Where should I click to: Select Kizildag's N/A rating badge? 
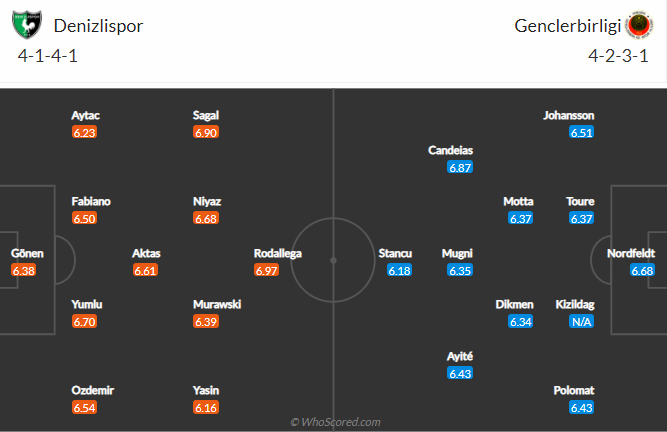point(581,321)
